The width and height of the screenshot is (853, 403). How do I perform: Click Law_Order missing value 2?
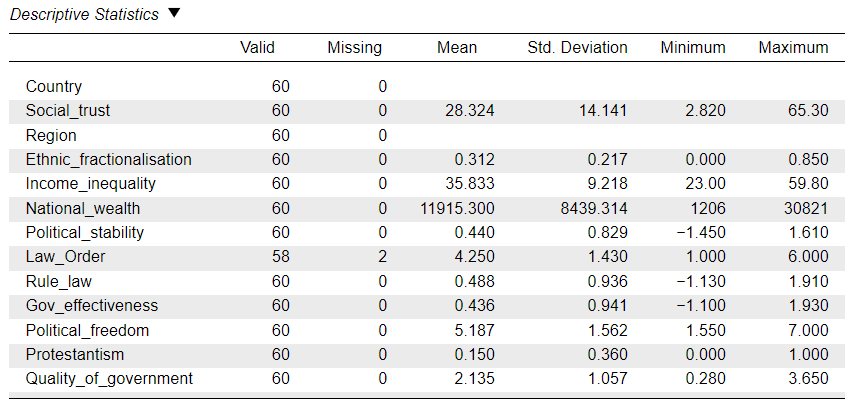click(x=382, y=257)
